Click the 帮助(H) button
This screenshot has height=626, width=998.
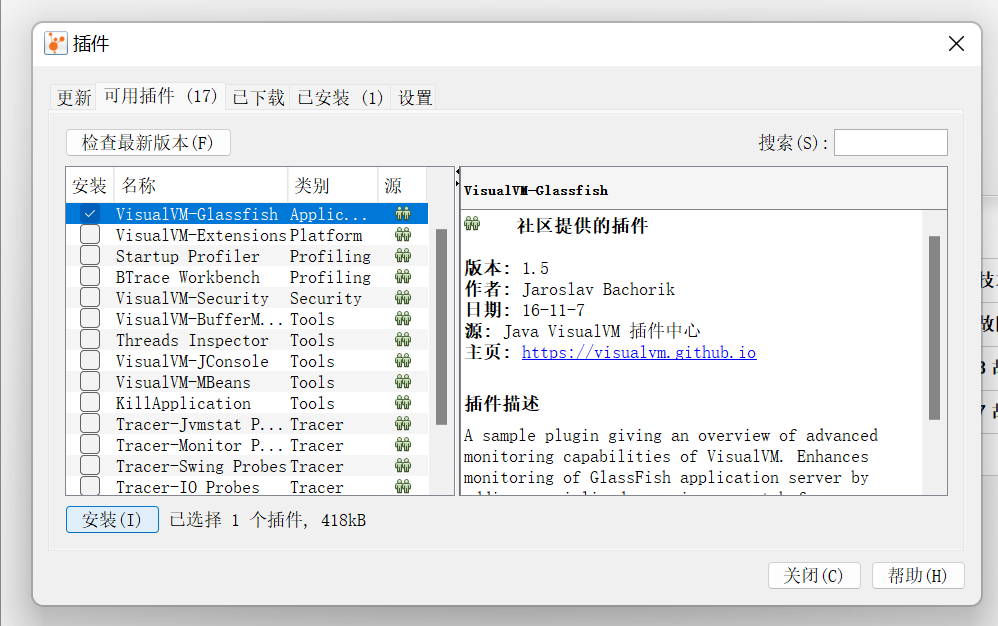pos(918,576)
